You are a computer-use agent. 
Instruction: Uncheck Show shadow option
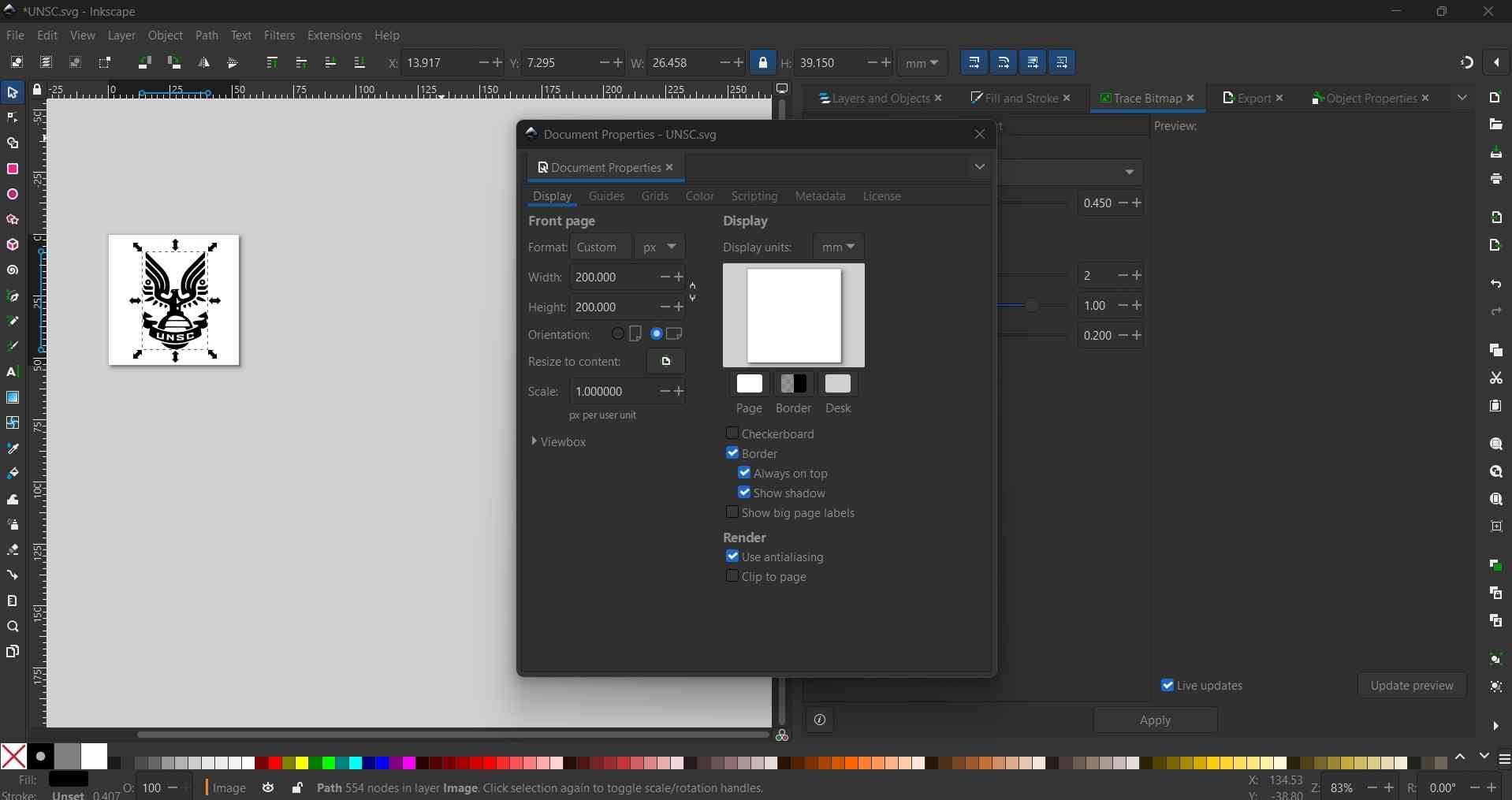point(744,493)
